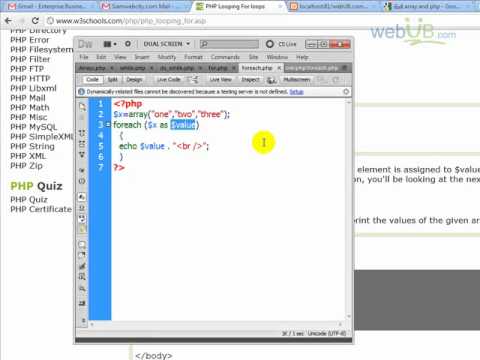Viewport: 480px width, 360px height.
Task: Click the Expand All icon
Action: [x=82, y=154]
